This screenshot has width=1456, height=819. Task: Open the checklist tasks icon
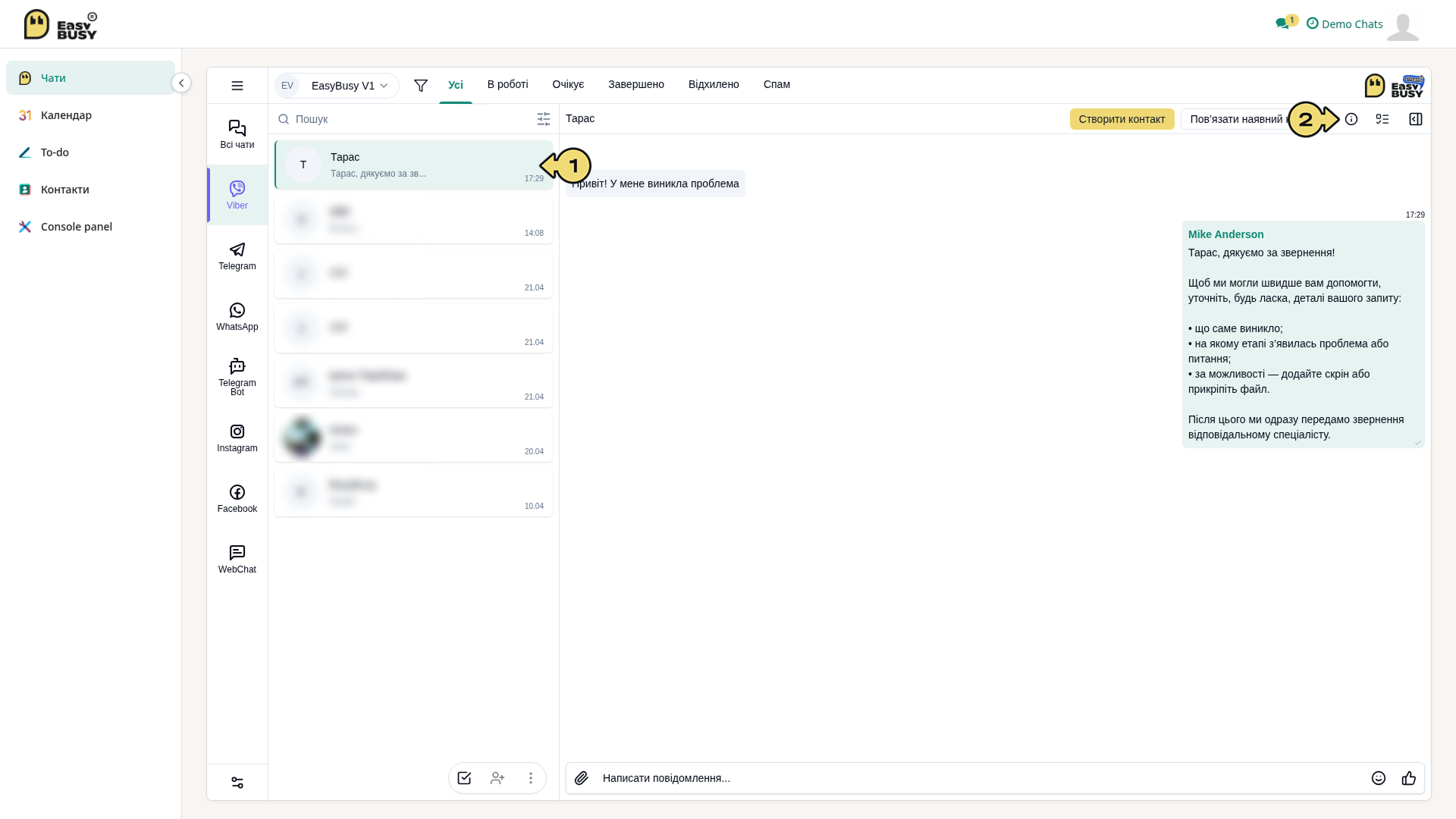(1382, 119)
